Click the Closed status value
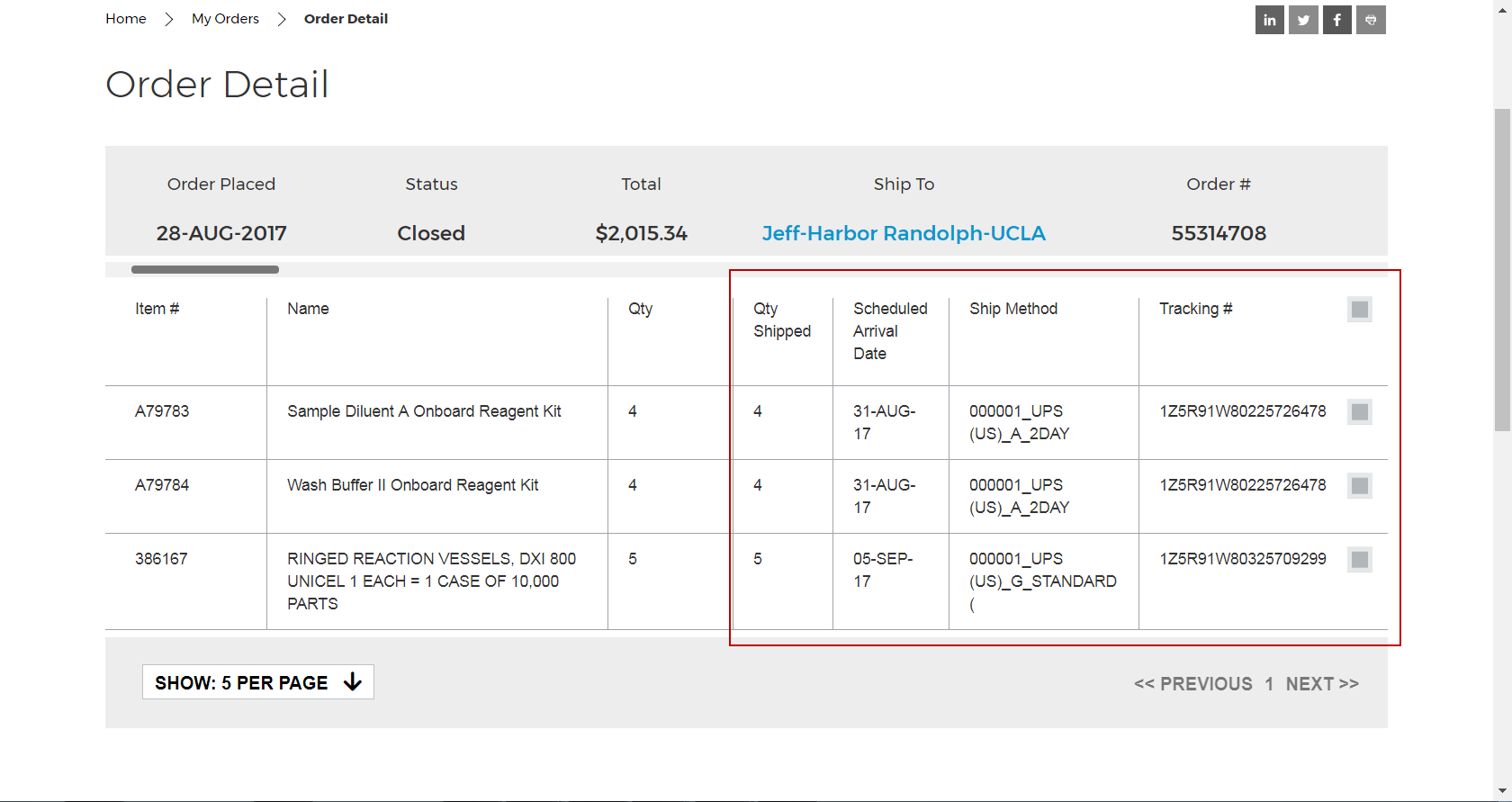This screenshot has width=1512, height=802. click(431, 233)
